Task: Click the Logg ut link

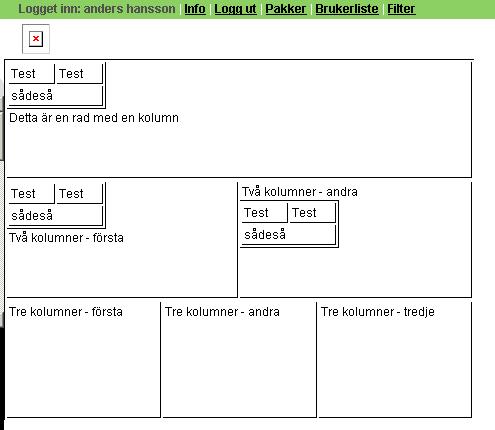Action: (x=235, y=9)
